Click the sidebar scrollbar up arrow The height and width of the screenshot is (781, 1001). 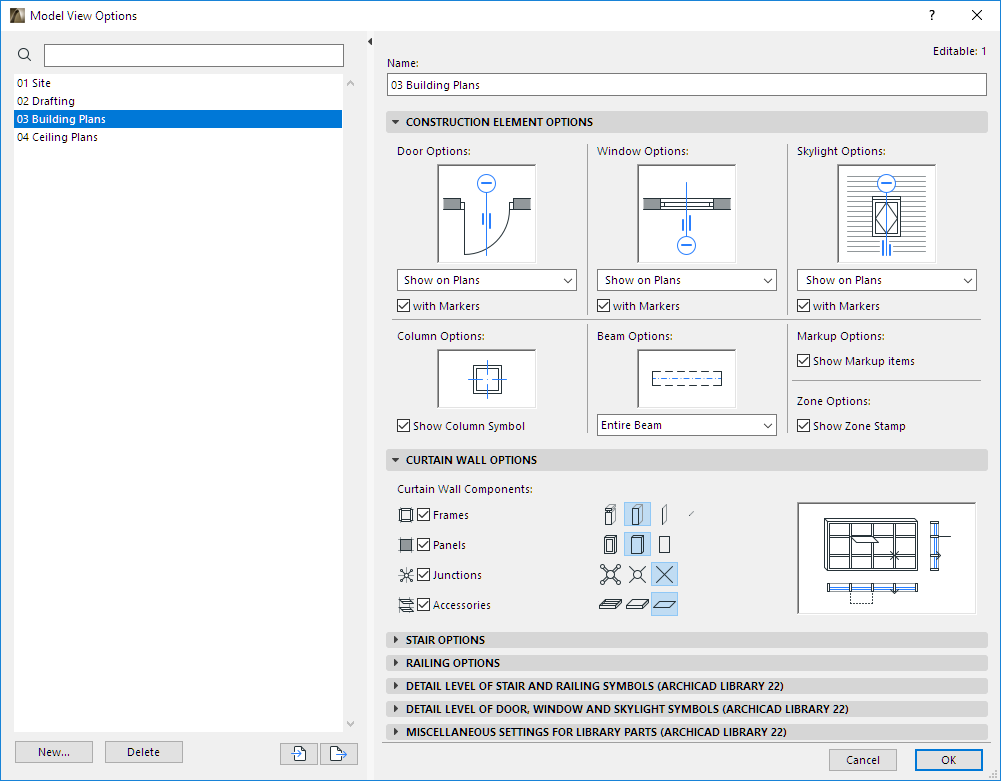[x=350, y=83]
